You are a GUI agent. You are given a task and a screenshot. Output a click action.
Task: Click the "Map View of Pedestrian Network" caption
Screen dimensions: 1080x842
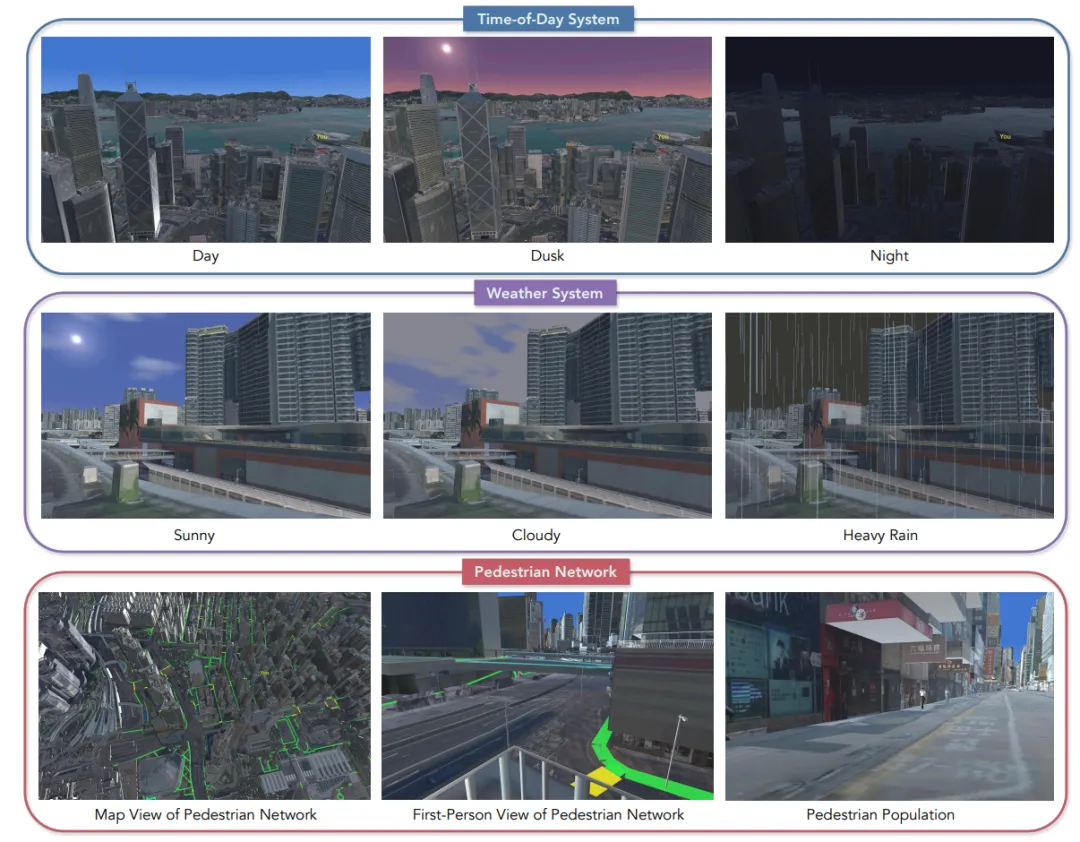pos(205,814)
